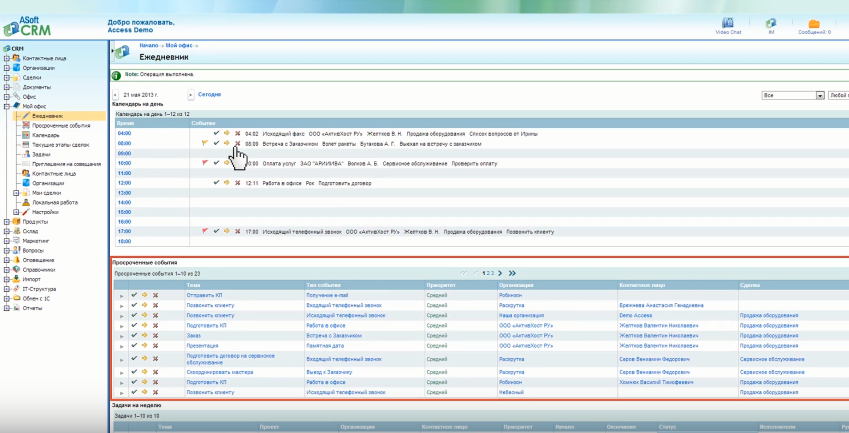Open organization Робинзон in Отправить КП row

pos(511,296)
